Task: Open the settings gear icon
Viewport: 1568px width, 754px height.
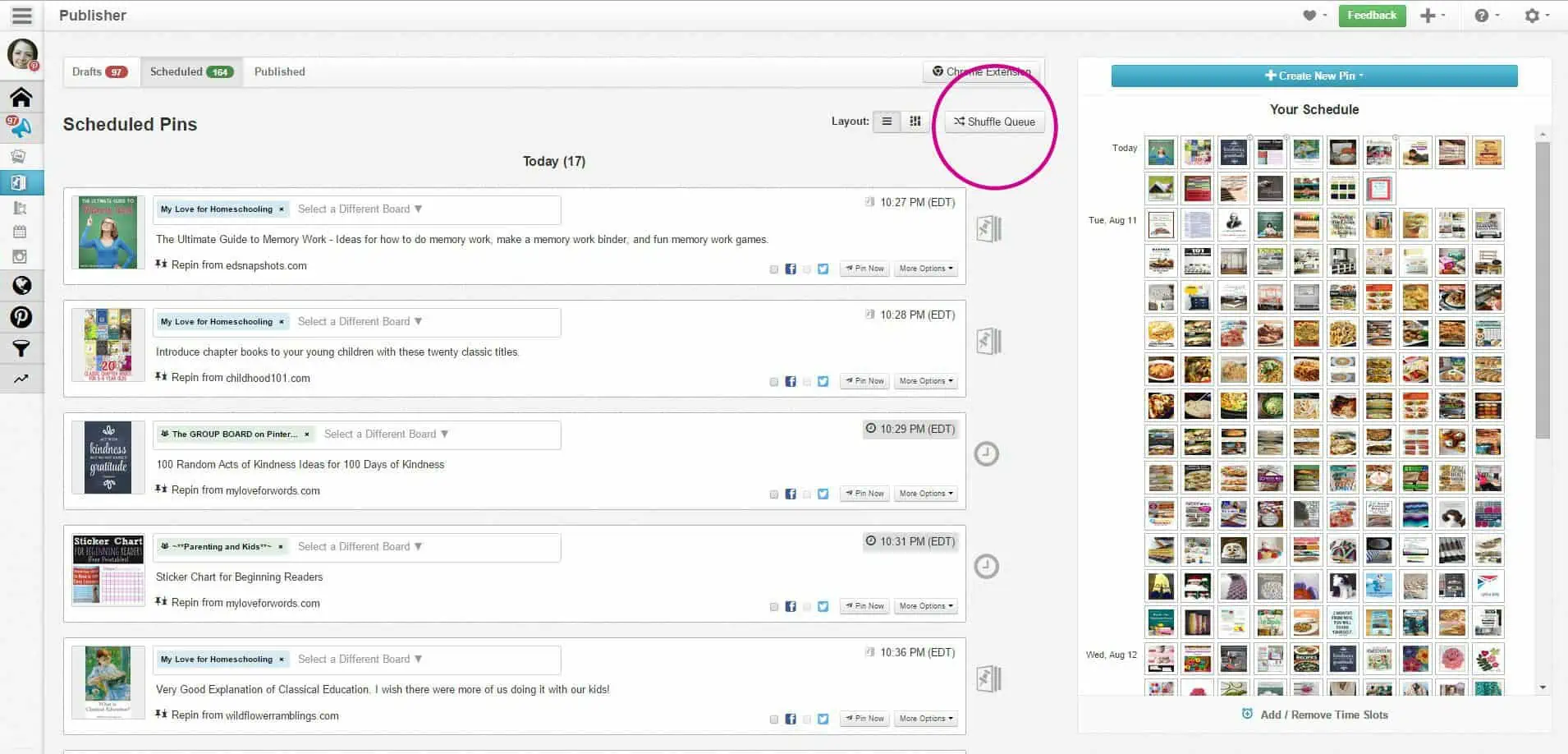Action: coord(1532,16)
